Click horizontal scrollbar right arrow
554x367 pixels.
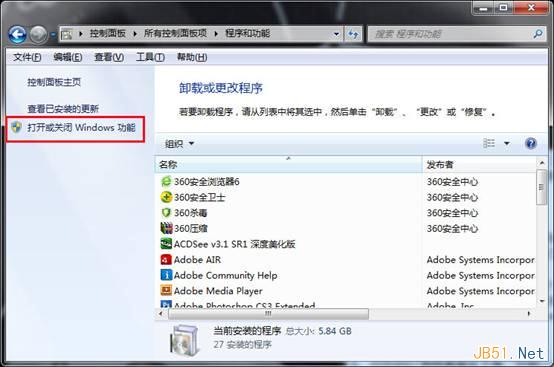(529, 314)
